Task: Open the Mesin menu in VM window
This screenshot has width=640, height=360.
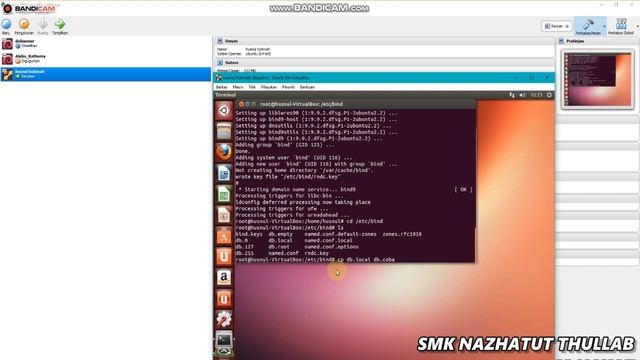Action: tap(238, 87)
